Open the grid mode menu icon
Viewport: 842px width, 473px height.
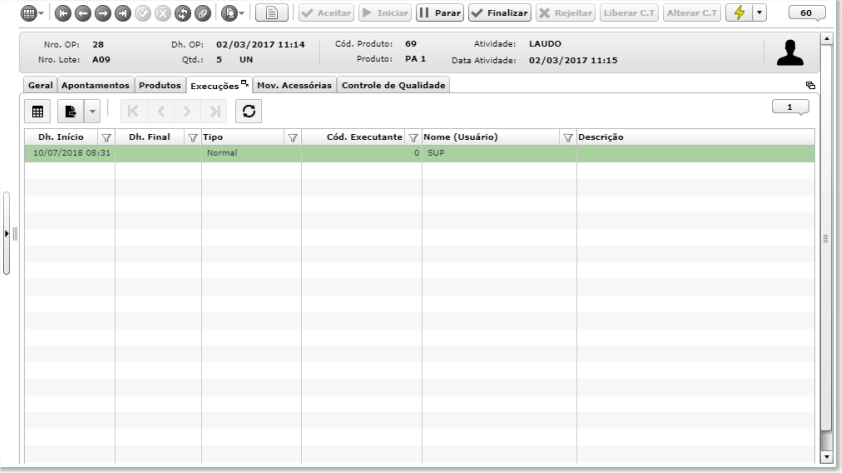coord(31,13)
